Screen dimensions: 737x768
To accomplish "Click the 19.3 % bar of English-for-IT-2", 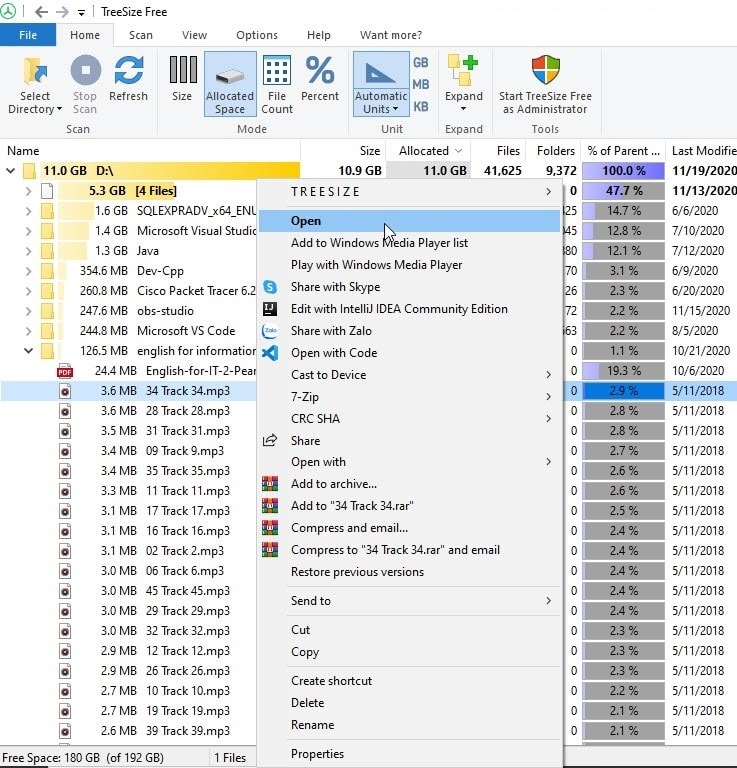I will (623, 371).
